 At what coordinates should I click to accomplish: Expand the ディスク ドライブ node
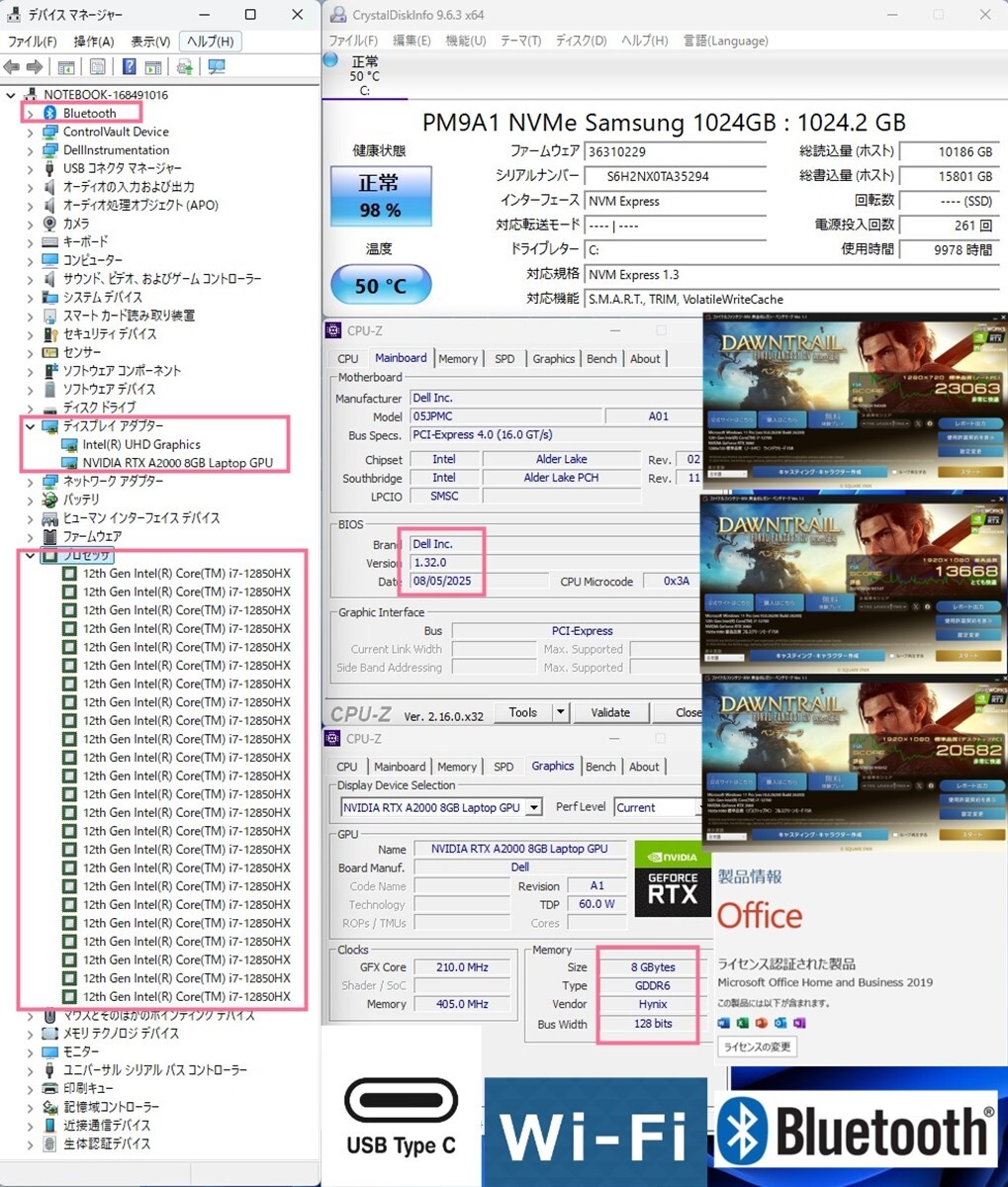coord(29,408)
